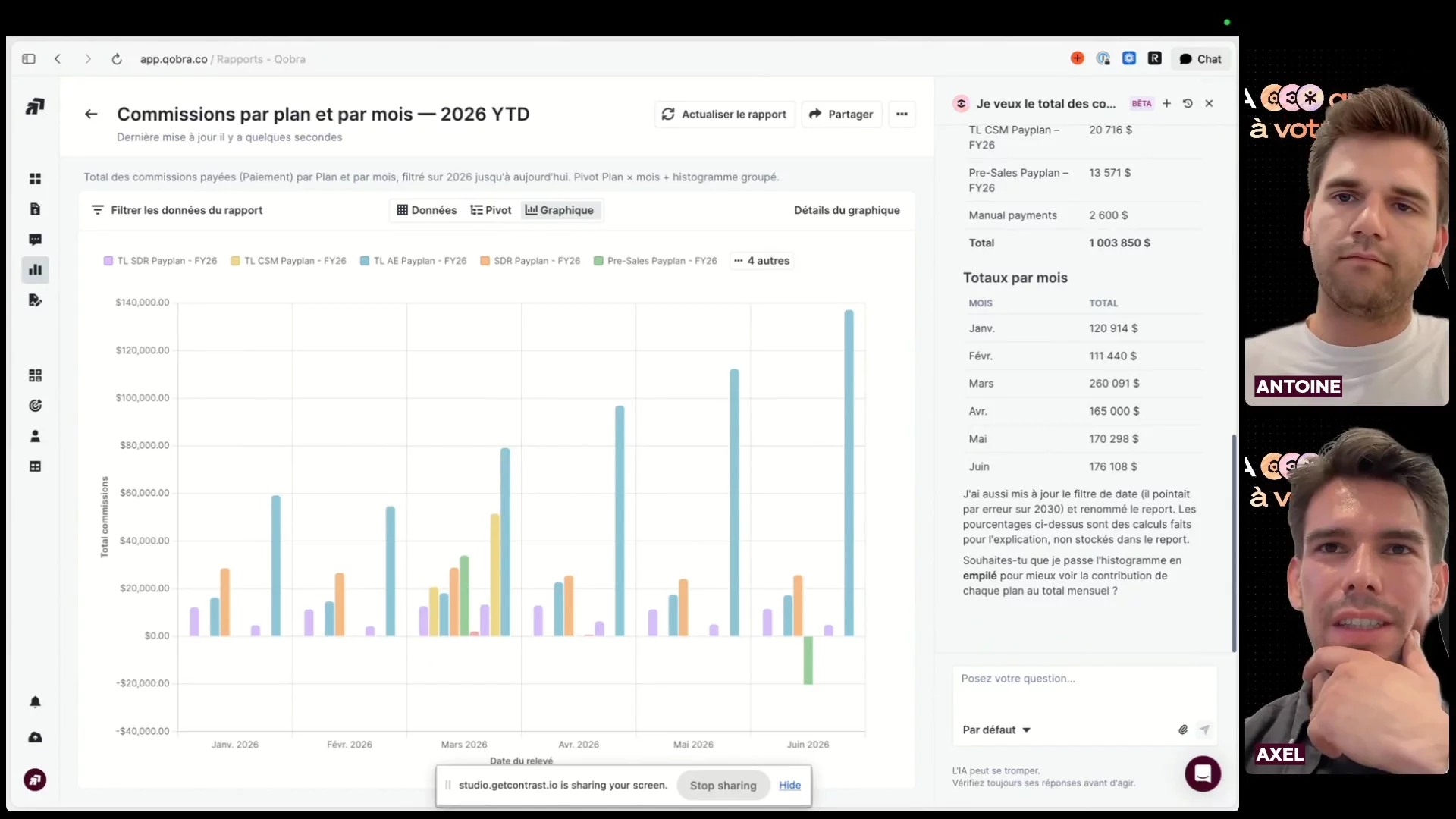Screen dimensions: 1456x819
Task: Open the notifications bell icon
Action: pos(35,702)
